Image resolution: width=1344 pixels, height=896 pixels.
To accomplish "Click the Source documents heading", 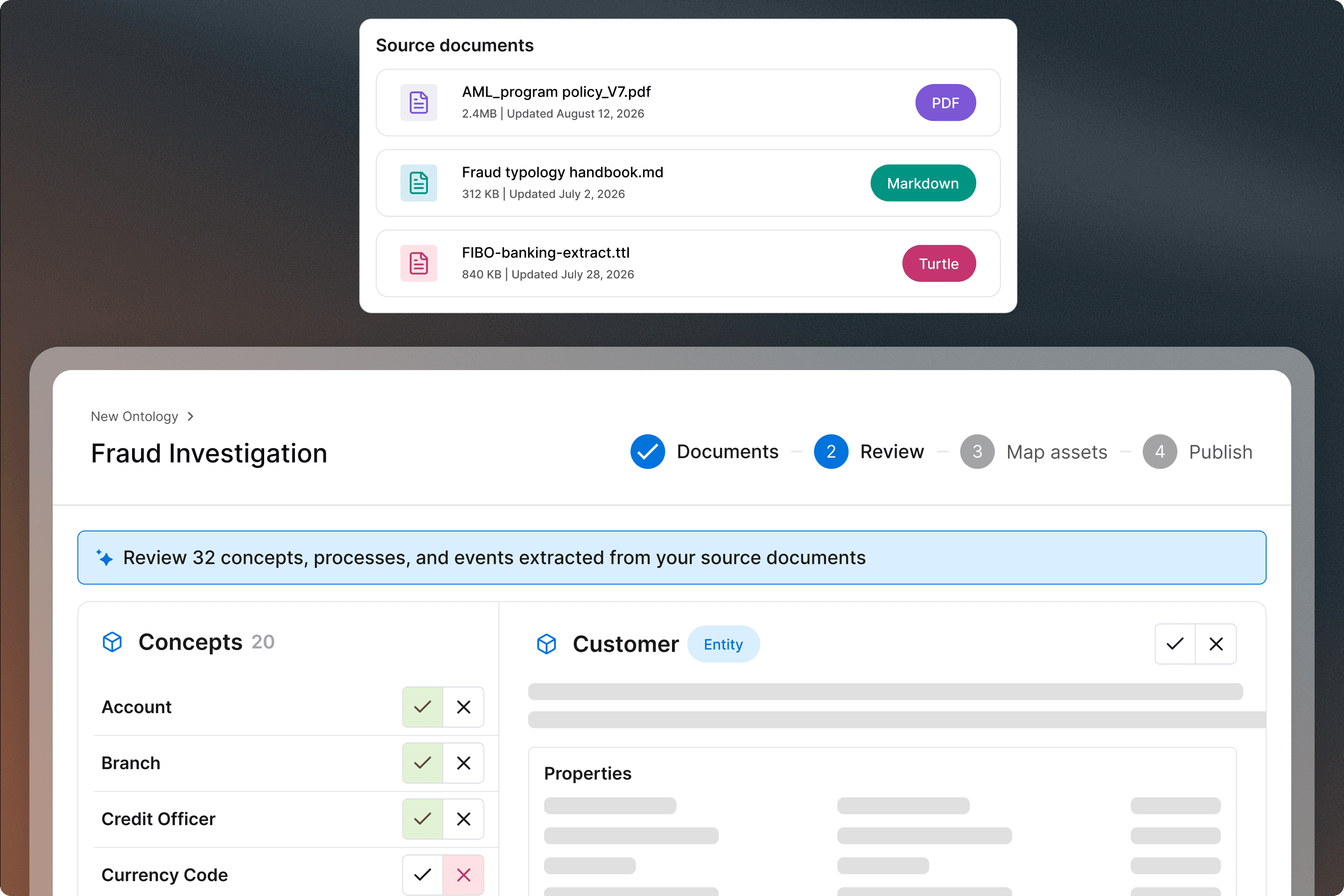I will click(x=455, y=45).
